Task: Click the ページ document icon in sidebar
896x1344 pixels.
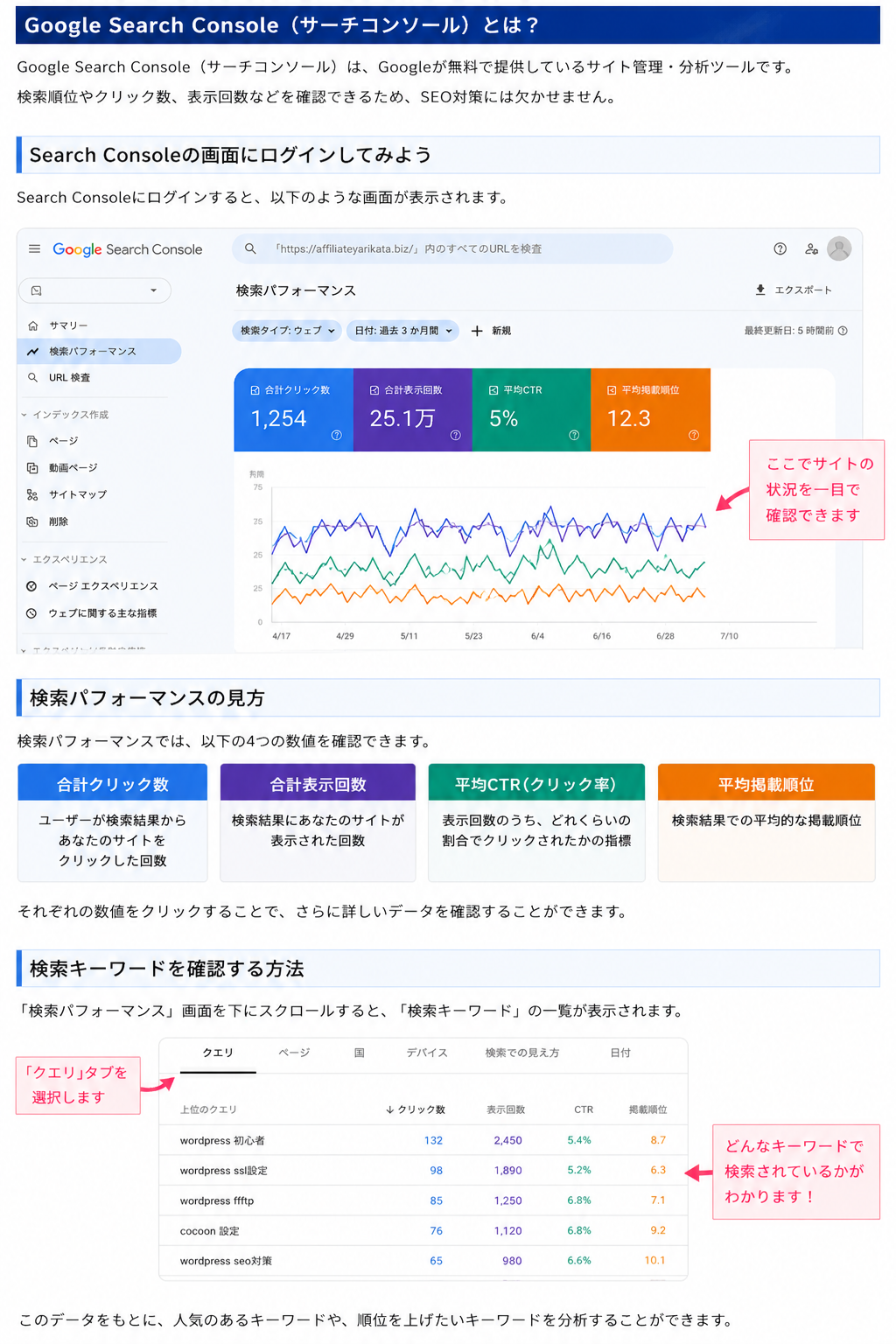Action: [x=32, y=441]
